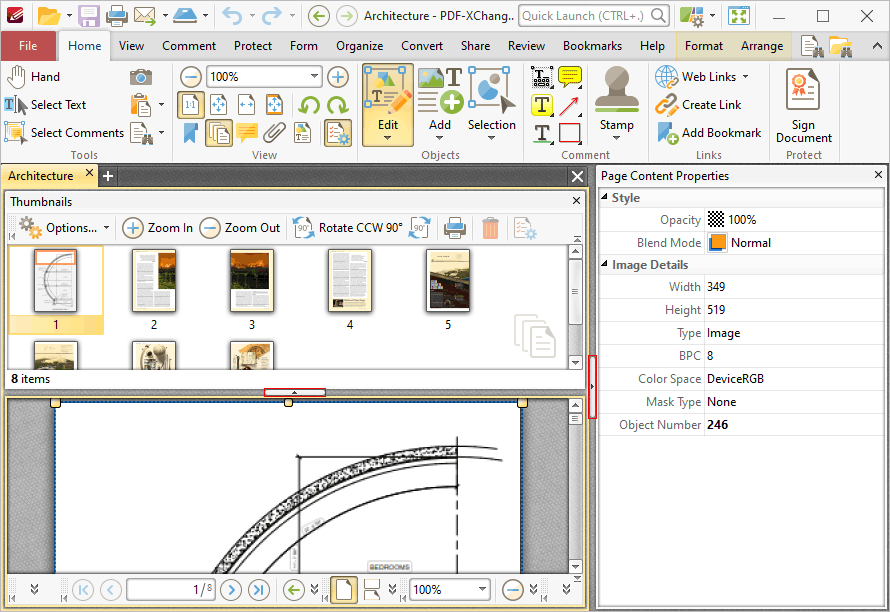Activate the Select Comments tool
This screenshot has height=612, width=890.
pyautogui.click(x=64, y=132)
